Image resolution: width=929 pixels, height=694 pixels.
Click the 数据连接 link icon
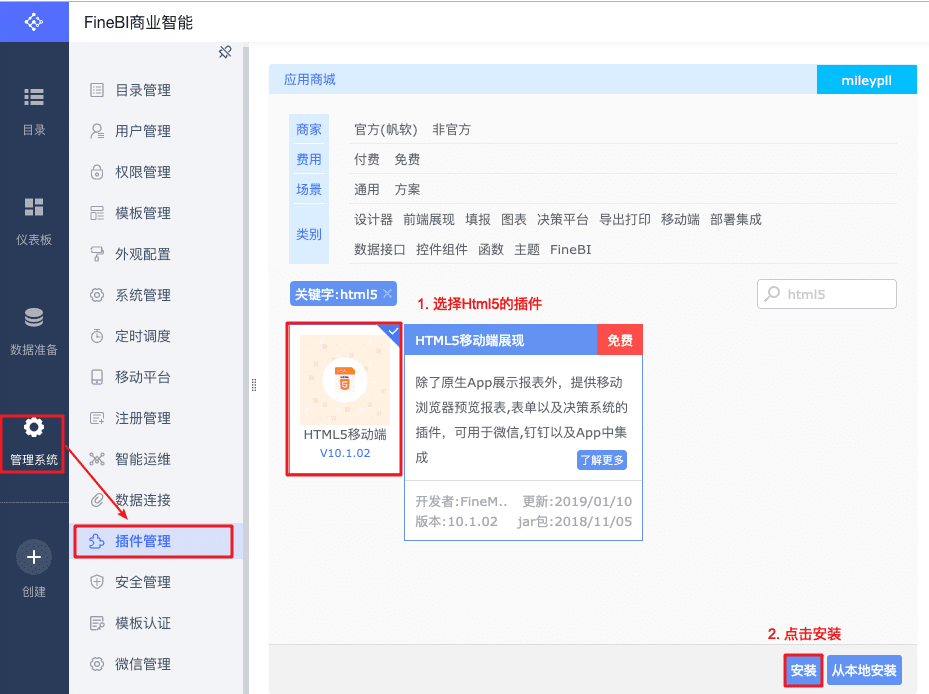97,500
